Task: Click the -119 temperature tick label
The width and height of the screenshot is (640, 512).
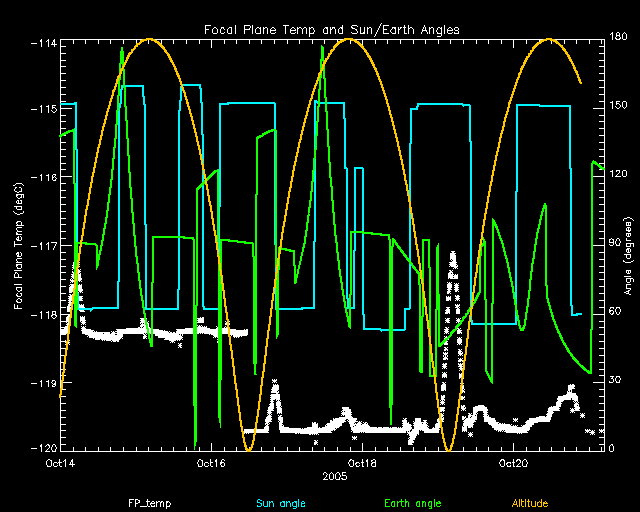Action: (x=44, y=382)
